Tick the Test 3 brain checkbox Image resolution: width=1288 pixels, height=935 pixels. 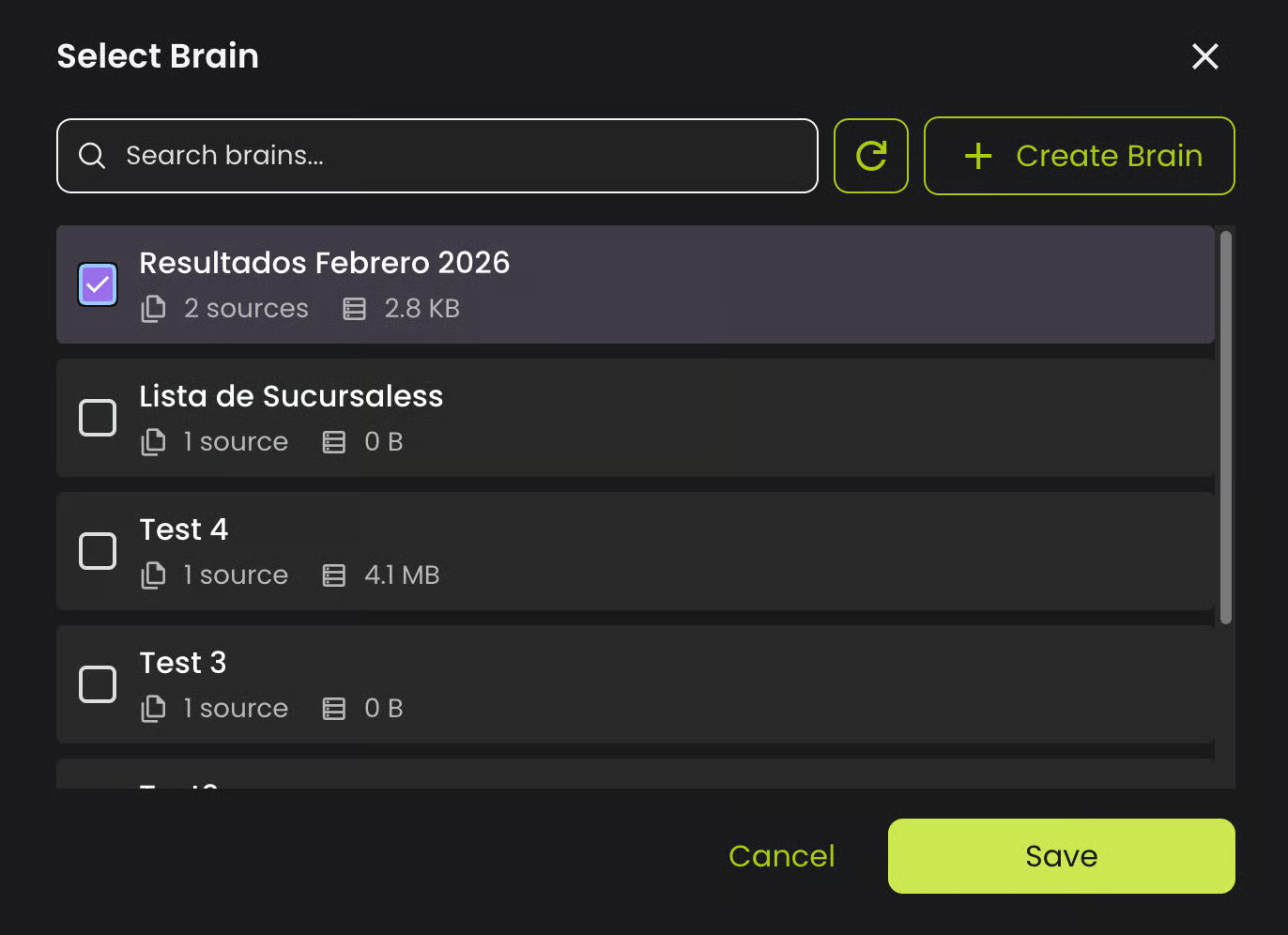[98, 684]
